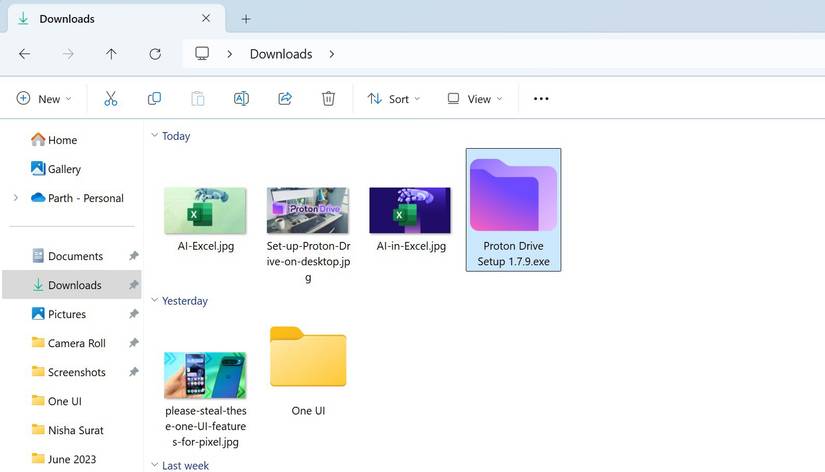Go up one folder level
This screenshot has width=825, height=472.
pos(111,54)
